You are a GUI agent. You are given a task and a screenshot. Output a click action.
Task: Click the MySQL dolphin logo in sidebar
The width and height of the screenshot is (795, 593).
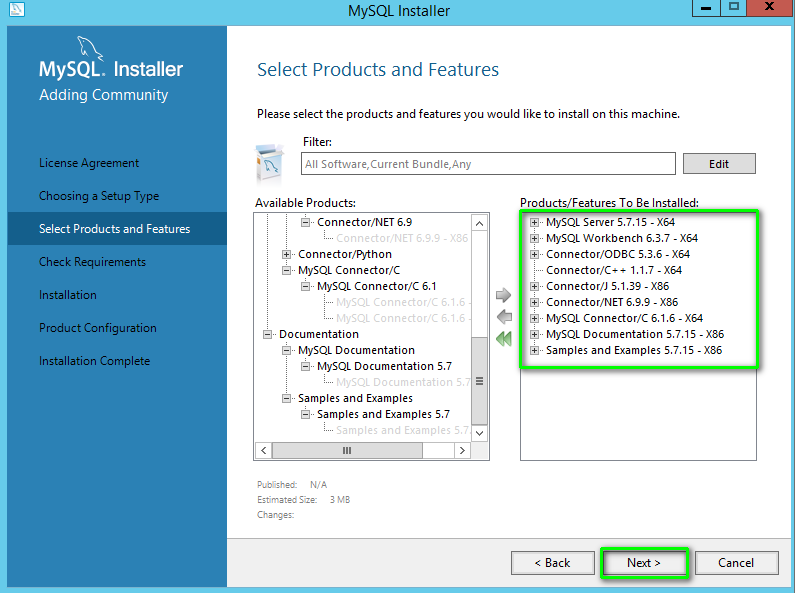(90, 48)
